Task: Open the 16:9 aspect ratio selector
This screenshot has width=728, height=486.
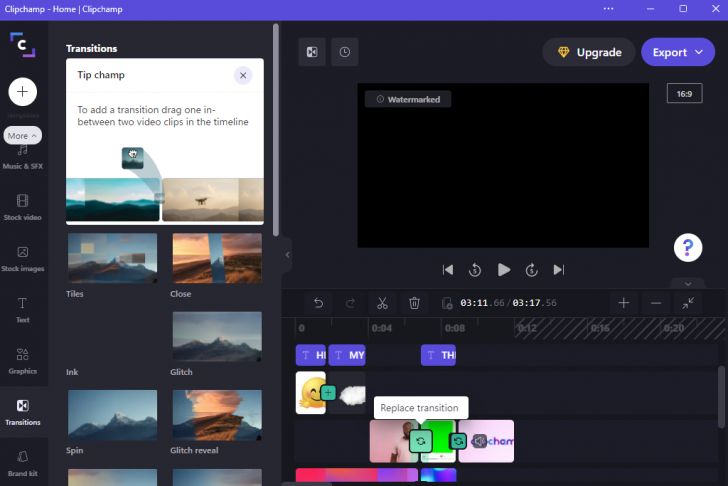Action: click(x=684, y=93)
